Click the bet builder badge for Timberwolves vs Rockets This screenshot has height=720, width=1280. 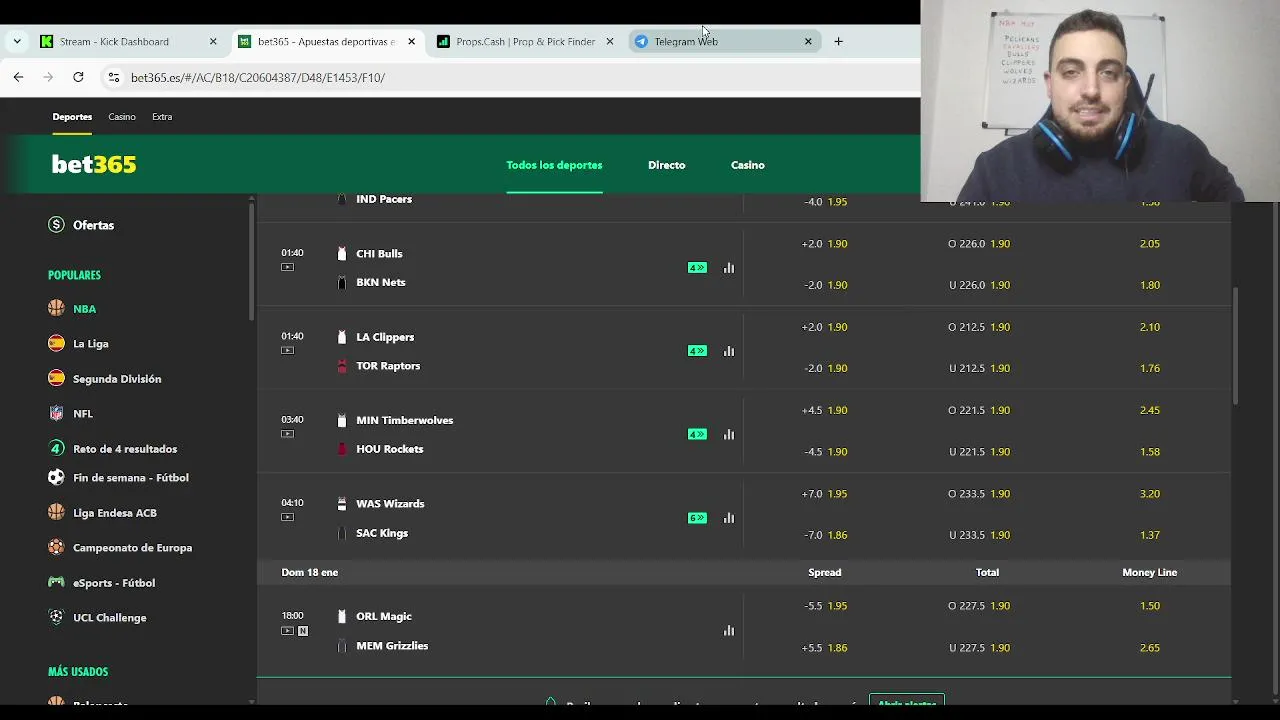697,434
